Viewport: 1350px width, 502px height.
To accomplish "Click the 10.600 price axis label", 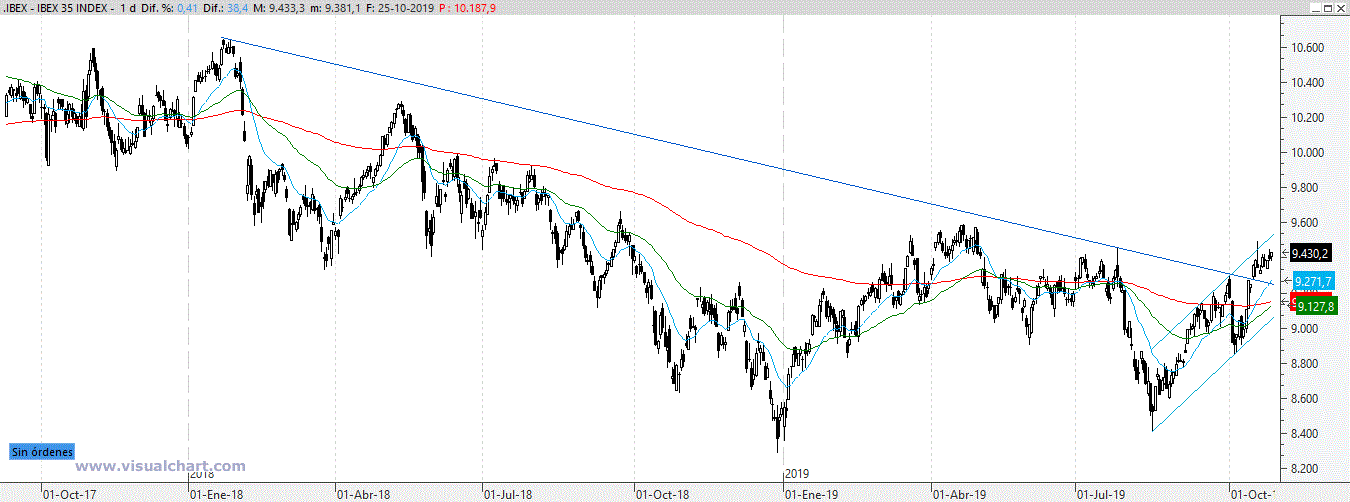I will click(1308, 48).
